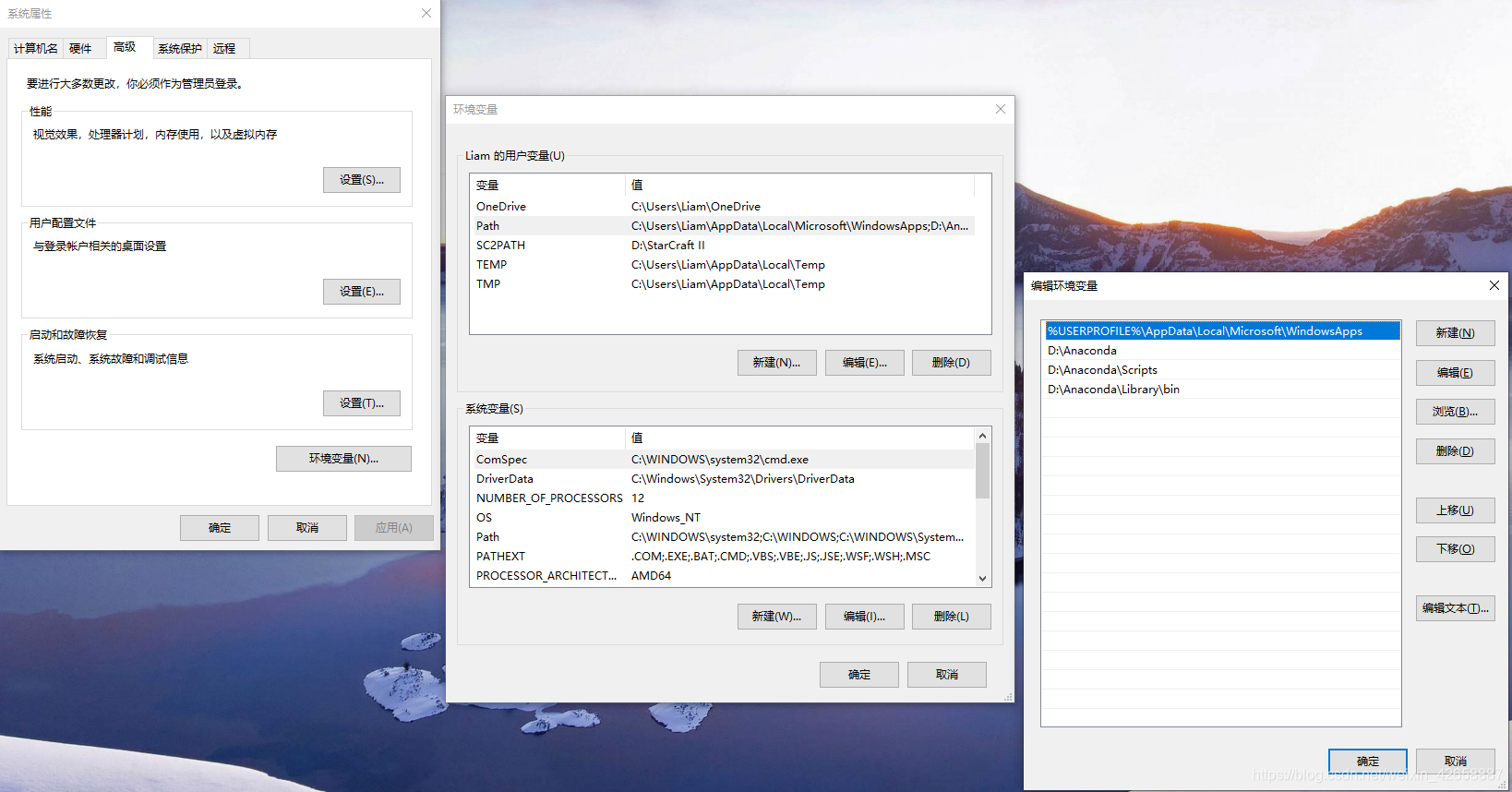This screenshot has height=792, width=1512.
Task: Select the D:\Anaconda path entry
Action: (x=1221, y=351)
